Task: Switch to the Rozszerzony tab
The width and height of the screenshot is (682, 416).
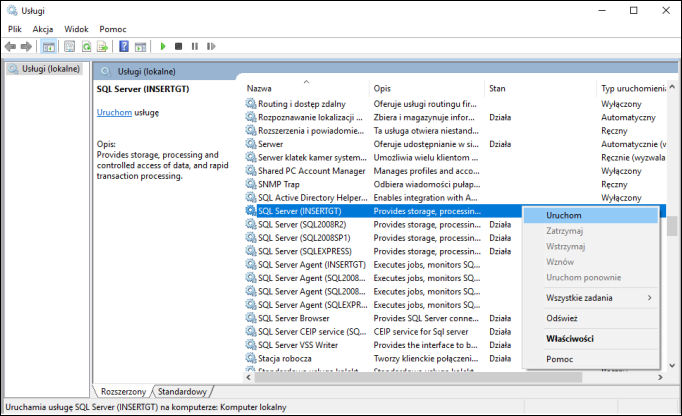Action: click(x=123, y=392)
